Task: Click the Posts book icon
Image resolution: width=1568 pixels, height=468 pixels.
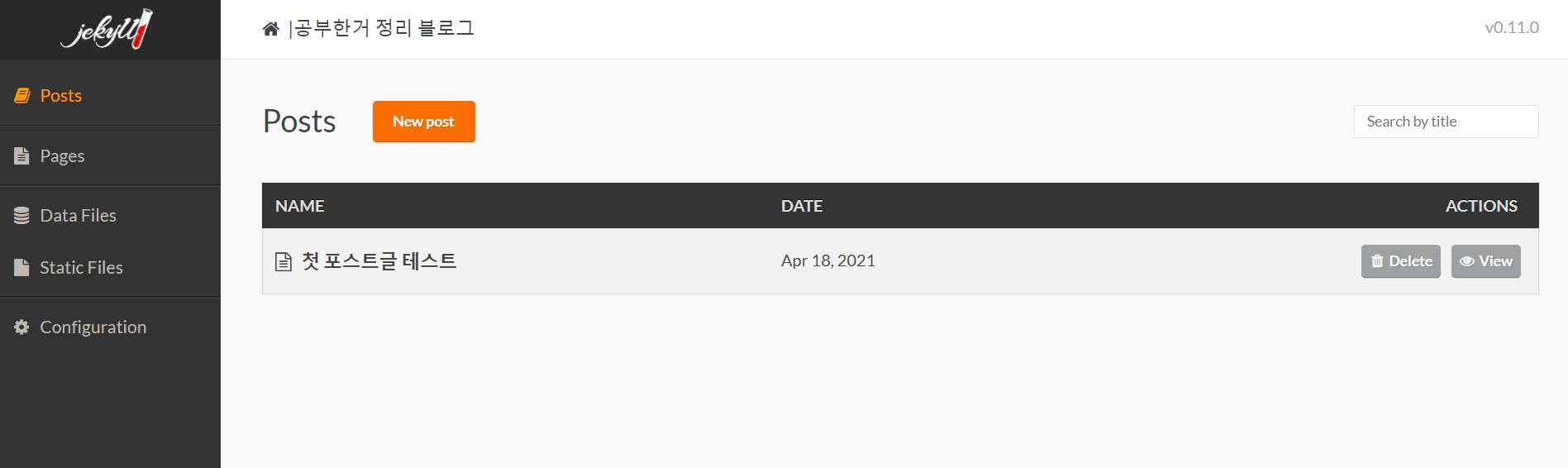Action: point(22,96)
